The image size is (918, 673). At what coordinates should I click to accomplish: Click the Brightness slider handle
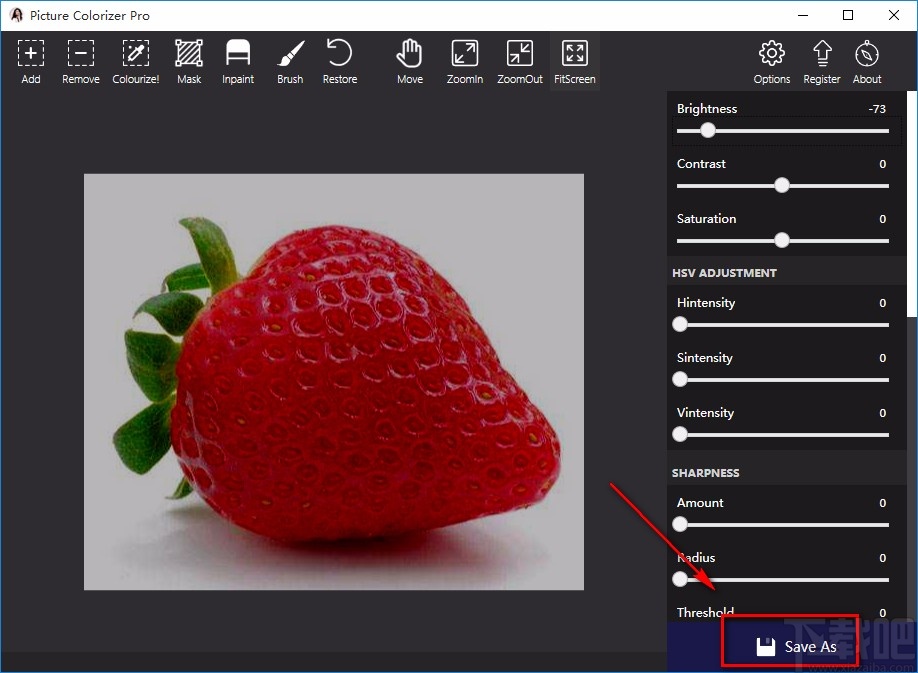pos(708,130)
